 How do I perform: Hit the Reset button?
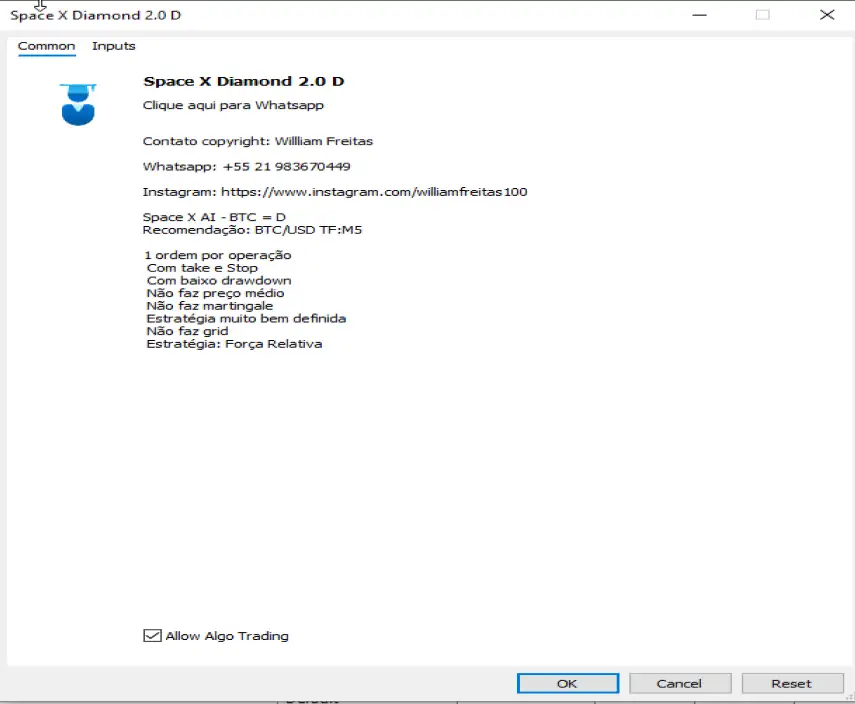tap(791, 683)
